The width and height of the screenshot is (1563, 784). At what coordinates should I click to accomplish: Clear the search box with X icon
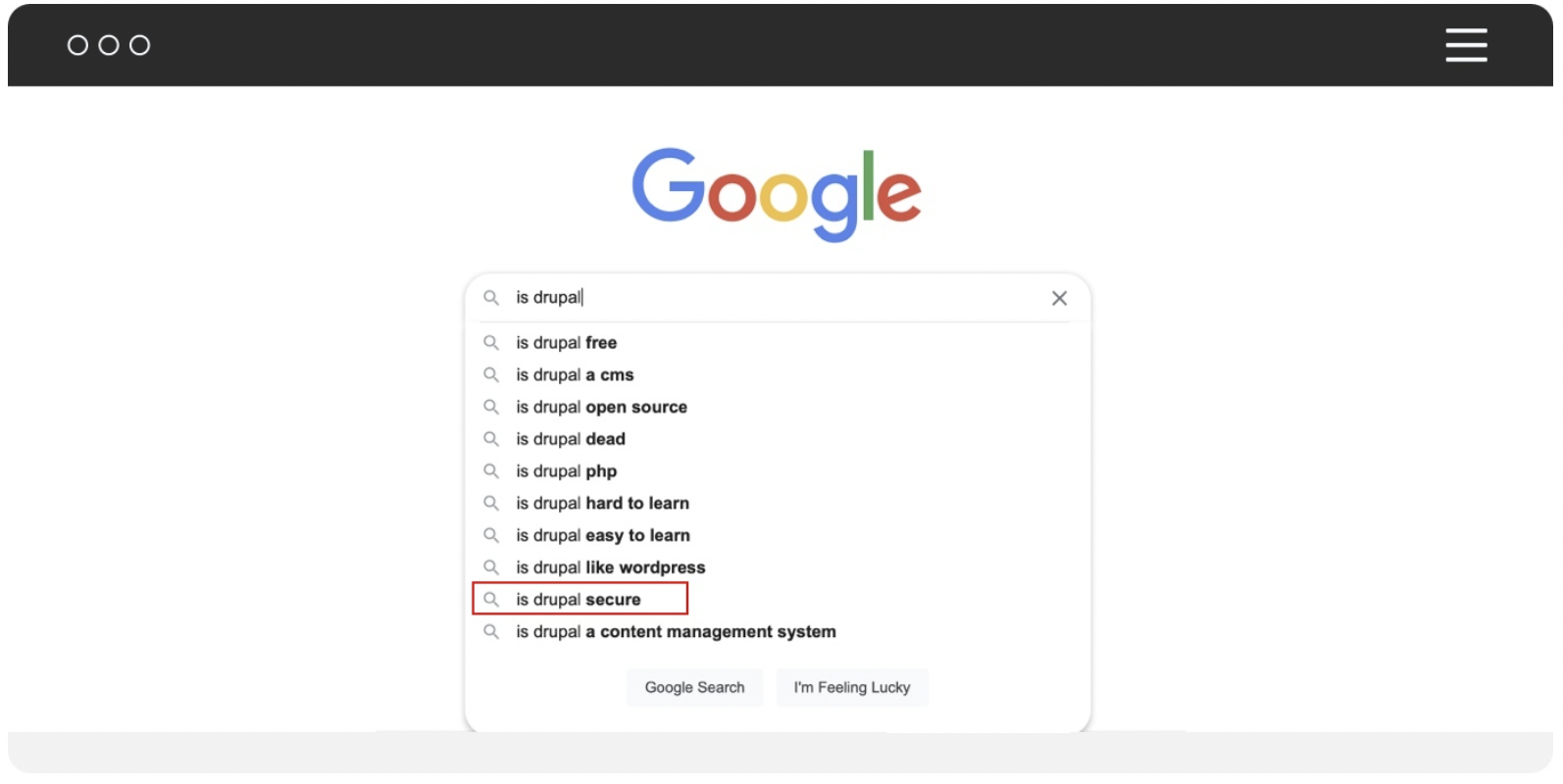[x=1059, y=299]
